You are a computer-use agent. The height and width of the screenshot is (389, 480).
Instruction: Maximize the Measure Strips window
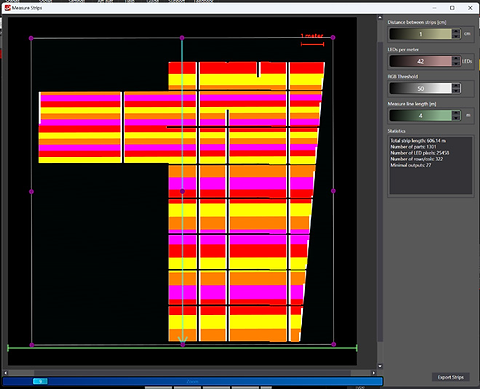pyautogui.click(x=452, y=8)
